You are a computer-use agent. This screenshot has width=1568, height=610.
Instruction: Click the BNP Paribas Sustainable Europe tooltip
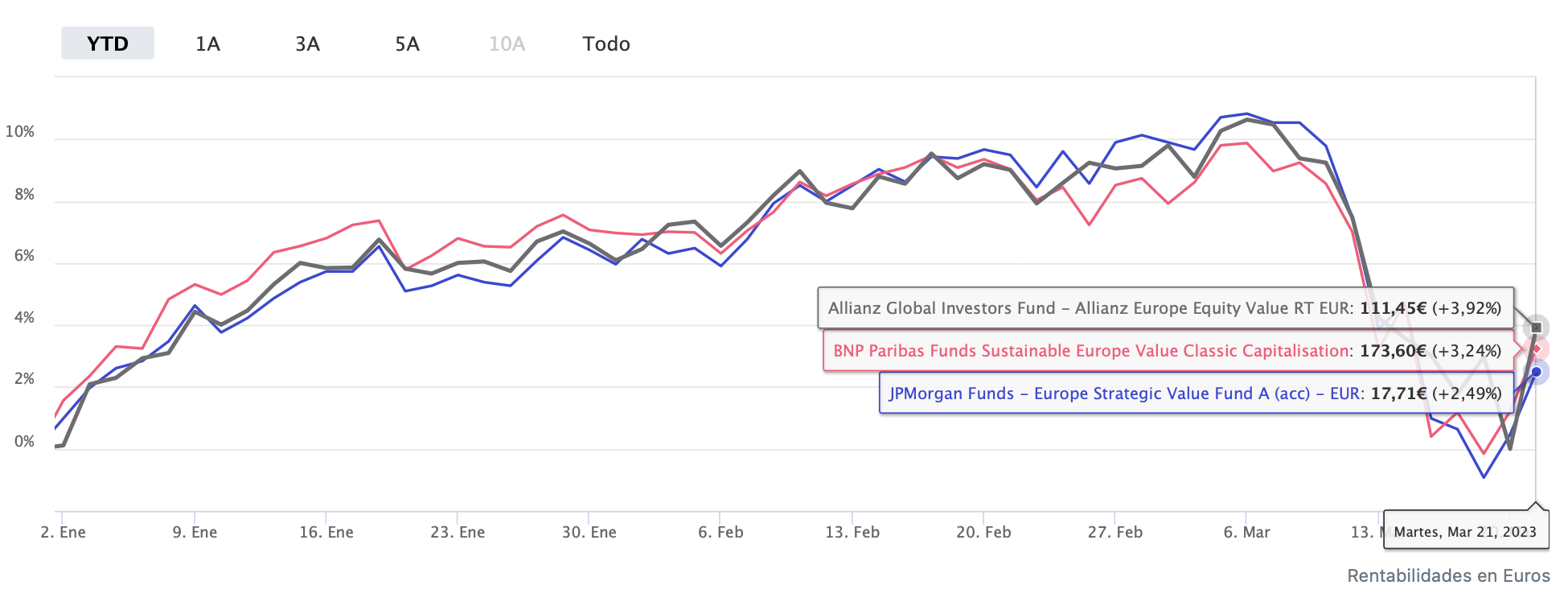click(1168, 351)
